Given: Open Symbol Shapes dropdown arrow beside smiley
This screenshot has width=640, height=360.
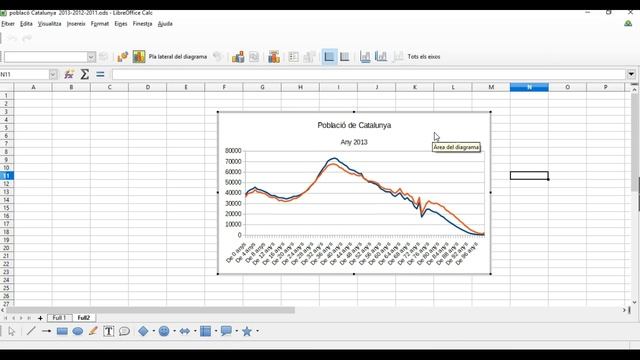Looking at the screenshot, I should (x=174, y=331).
